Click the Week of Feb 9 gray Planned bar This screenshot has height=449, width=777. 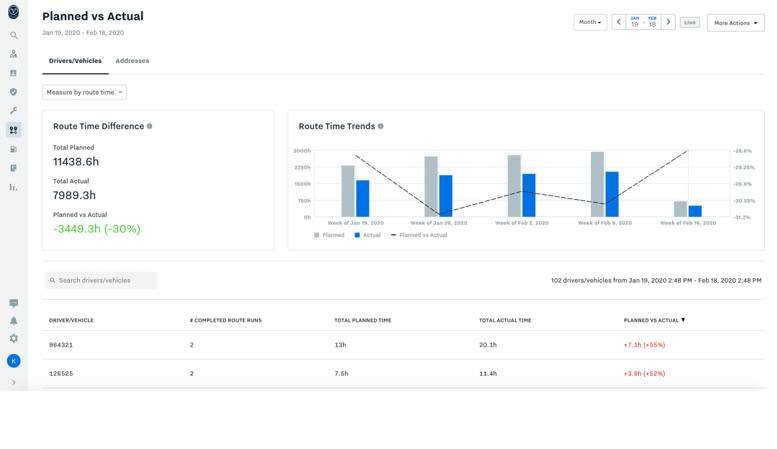(x=597, y=184)
